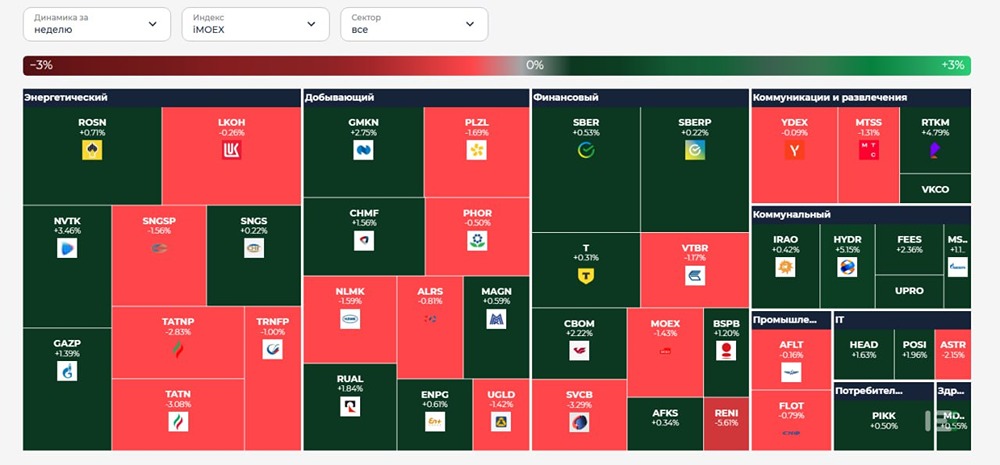Click the Polyus PLZL logo icon

click(x=476, y=151)
